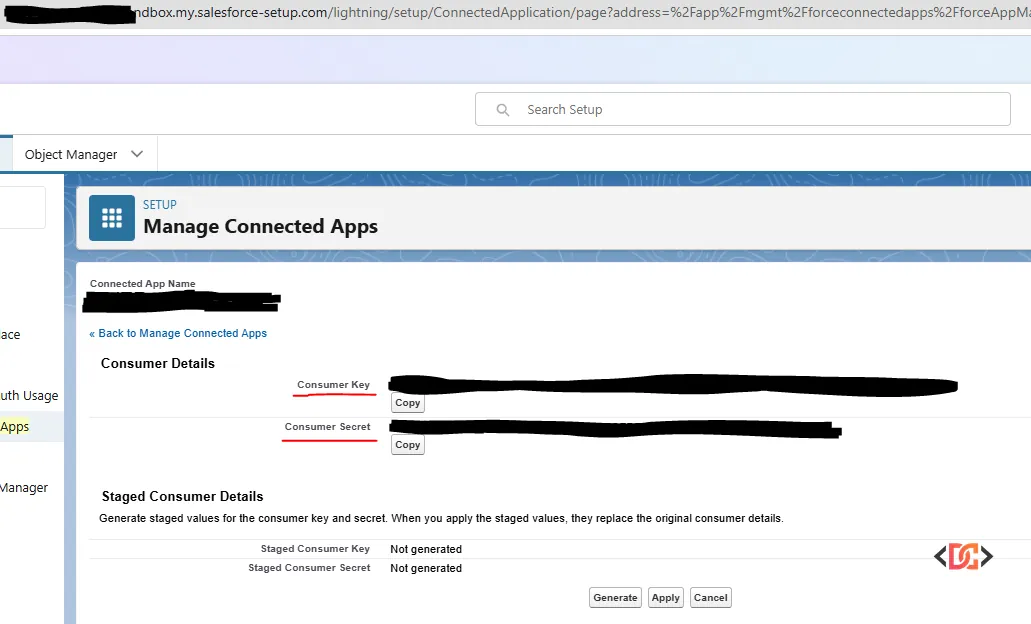The image size is (1031, 624).
Task: Click the Generate staged values button
Action: point(615,597)
